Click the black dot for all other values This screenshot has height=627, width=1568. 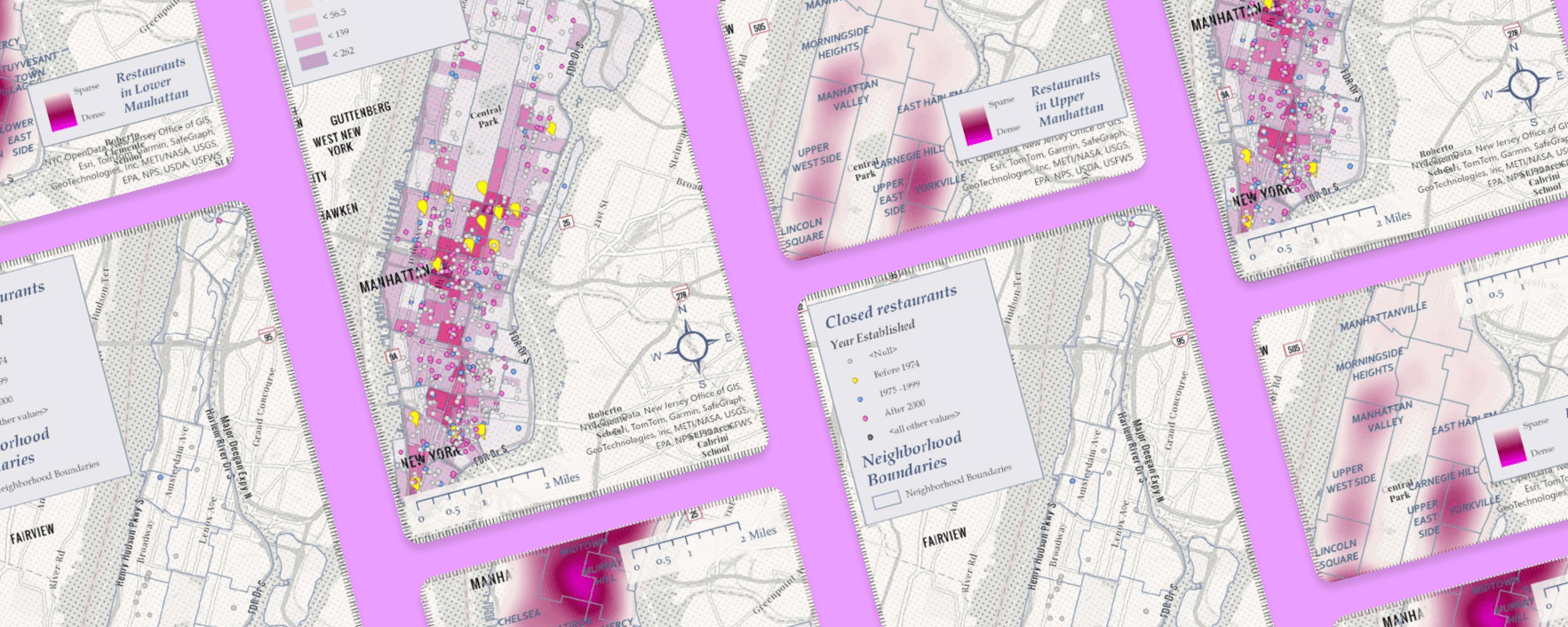(870, 436)
